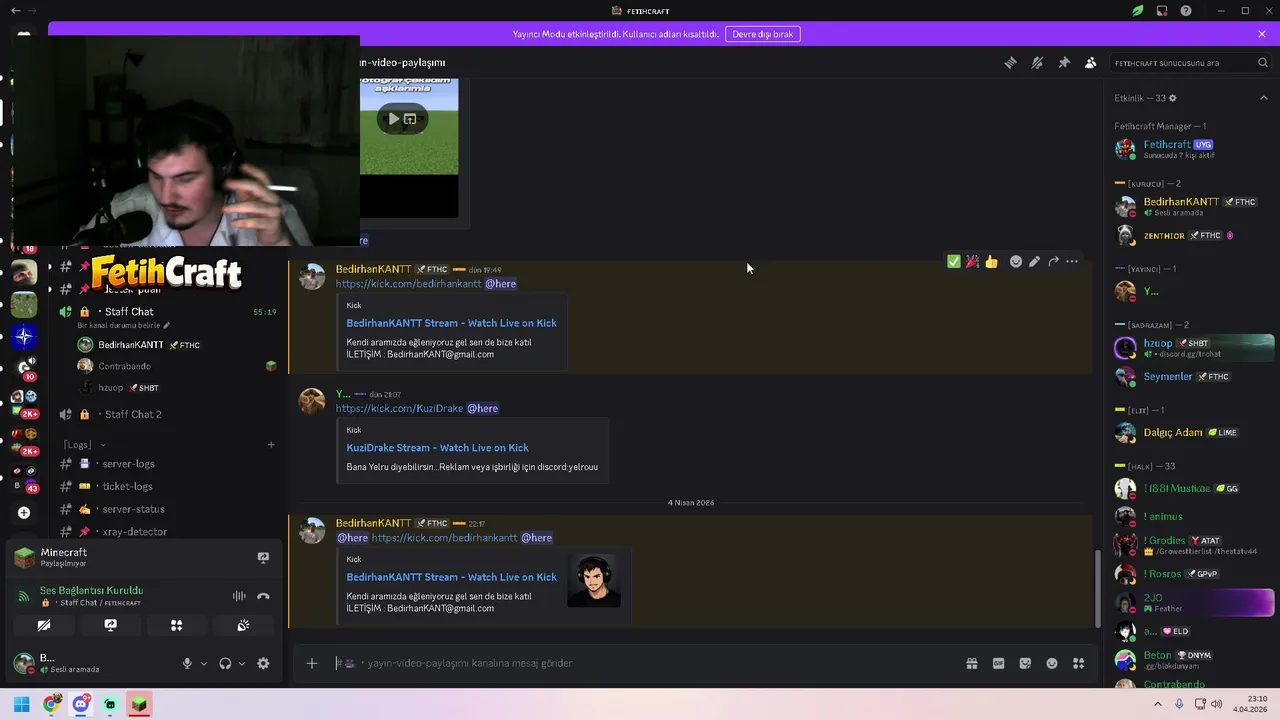The width and height of the screenshot is (1280, 720).
Task: Open the Threads icon in channel header
Action: [1010, 62]
